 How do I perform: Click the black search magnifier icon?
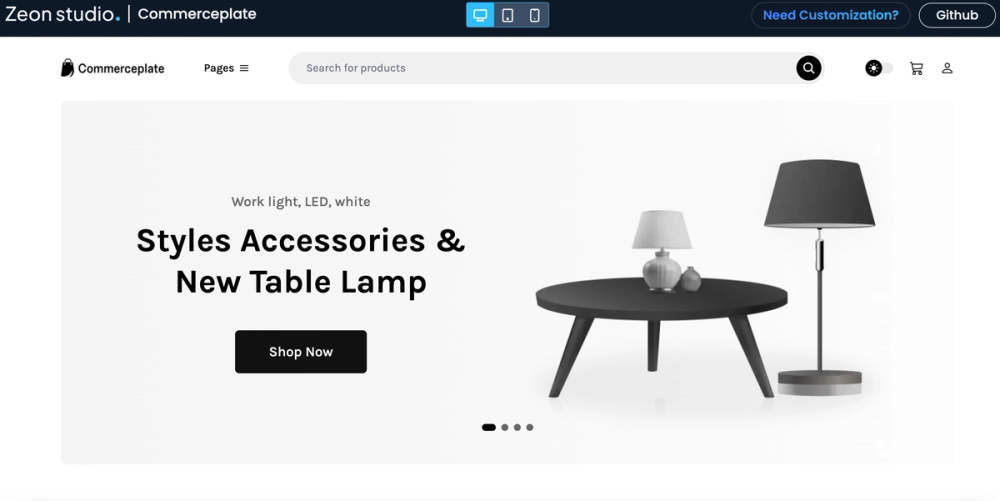(x=808, y=68)
